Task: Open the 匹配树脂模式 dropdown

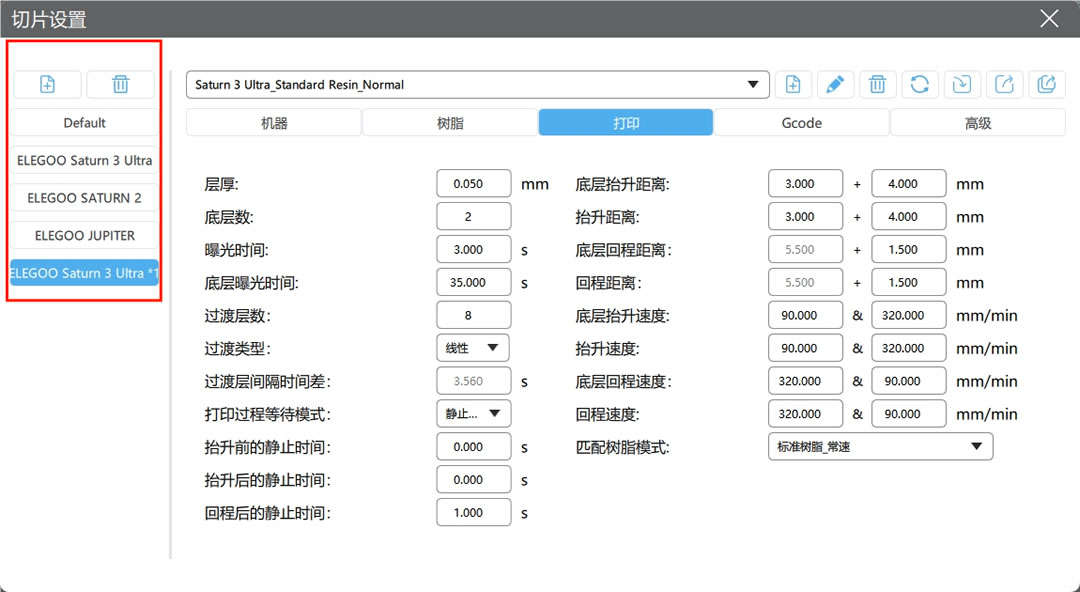Action: 880,447
